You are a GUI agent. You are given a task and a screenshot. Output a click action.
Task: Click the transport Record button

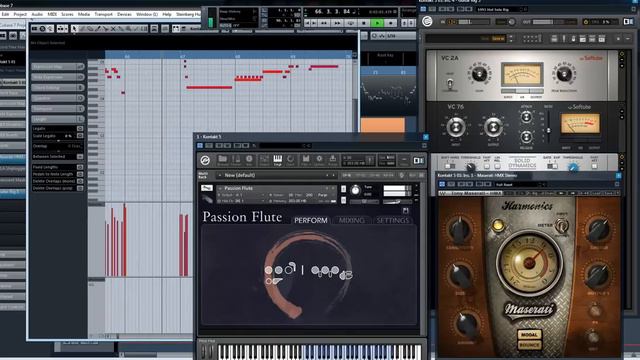coord(390,23)
